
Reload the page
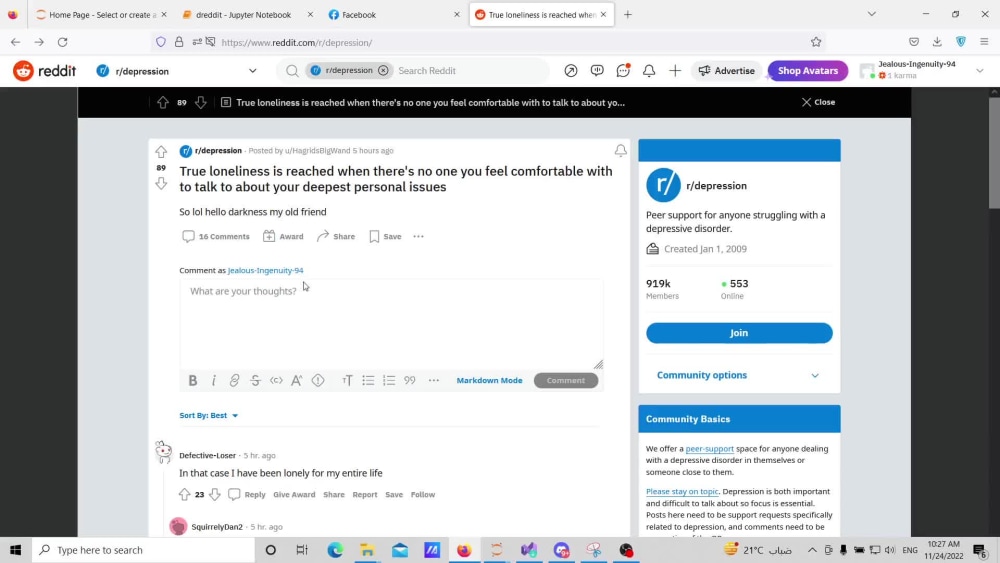(62, 42)
